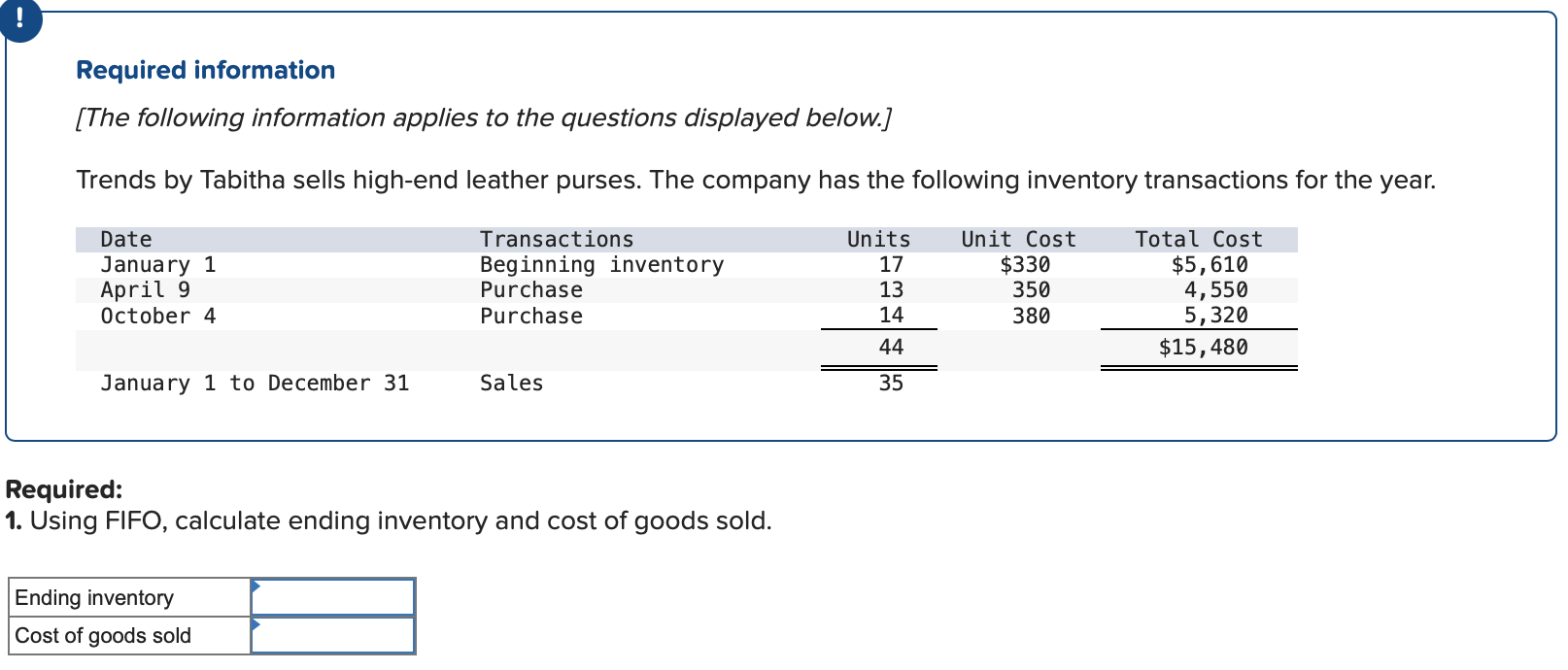Click the Cost of goods sold input field
Viewport: 1568px width, 670px height.
coord(335,634)
